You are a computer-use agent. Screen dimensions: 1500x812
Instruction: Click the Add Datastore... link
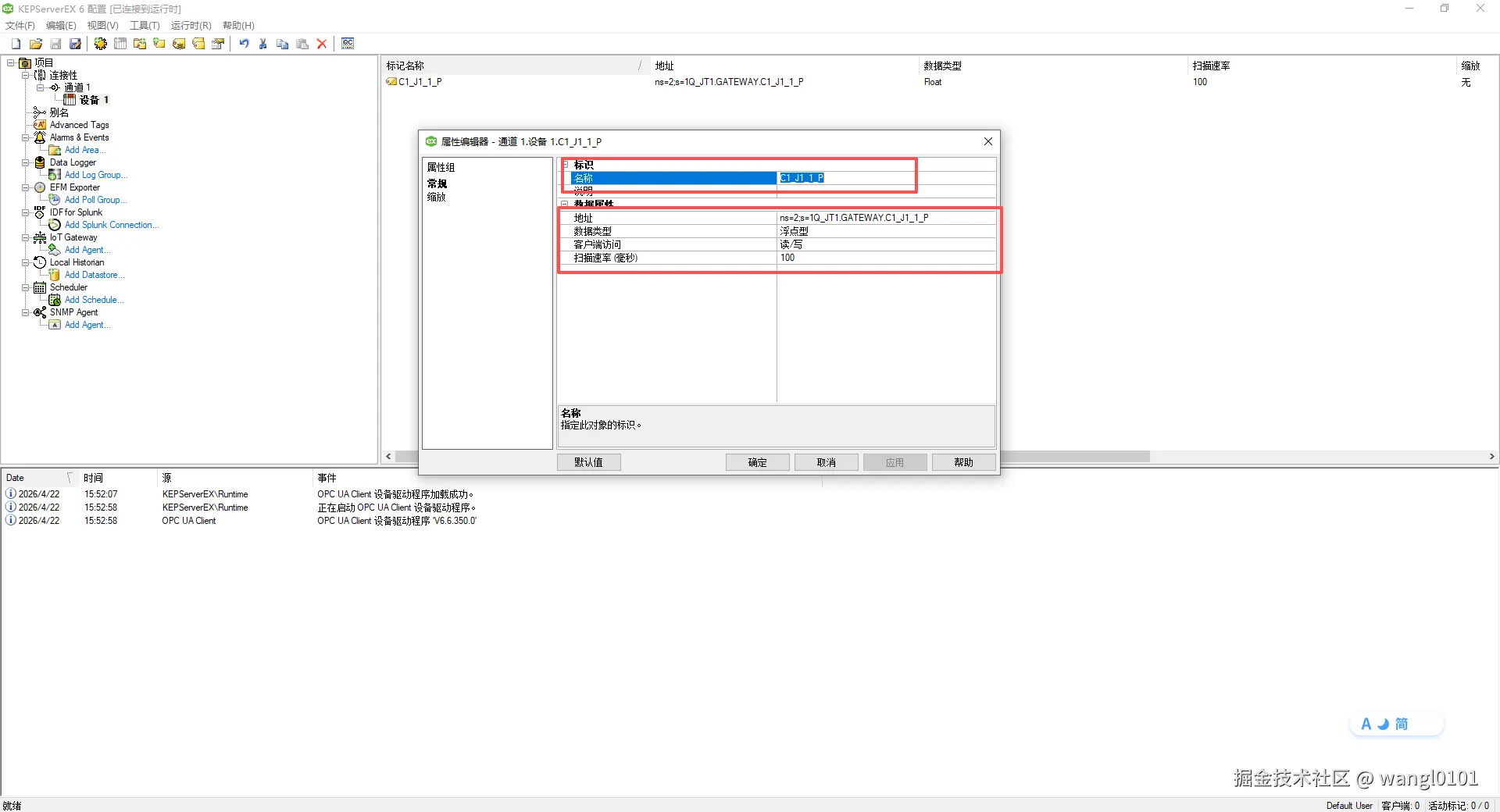pyautogui.click(x=95, y=275)
